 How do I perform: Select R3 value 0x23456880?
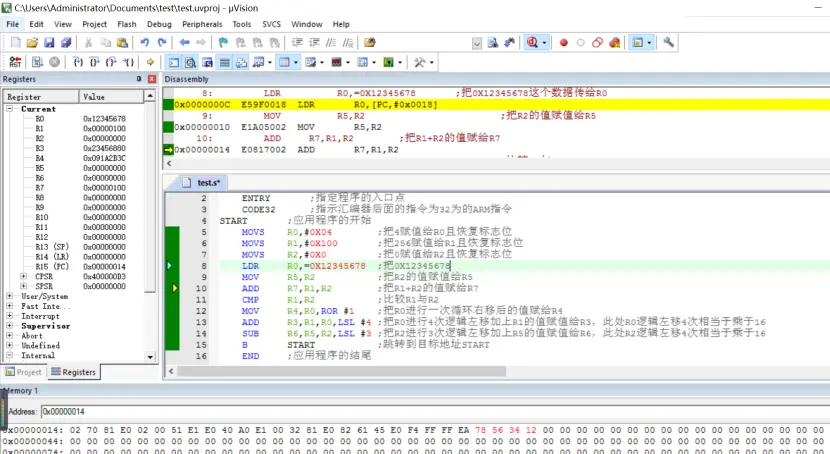104,148
